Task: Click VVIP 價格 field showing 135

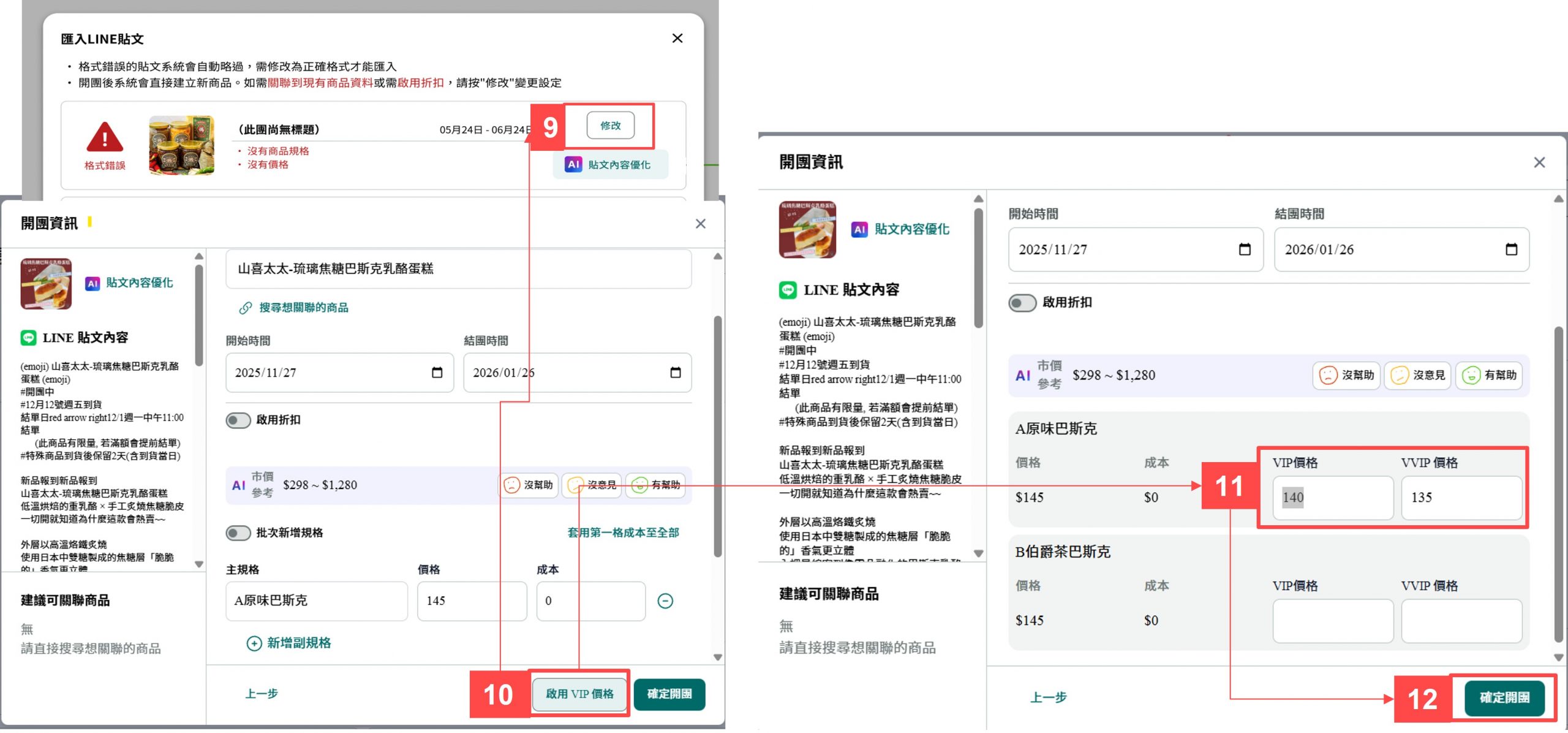Action: 1461,498
